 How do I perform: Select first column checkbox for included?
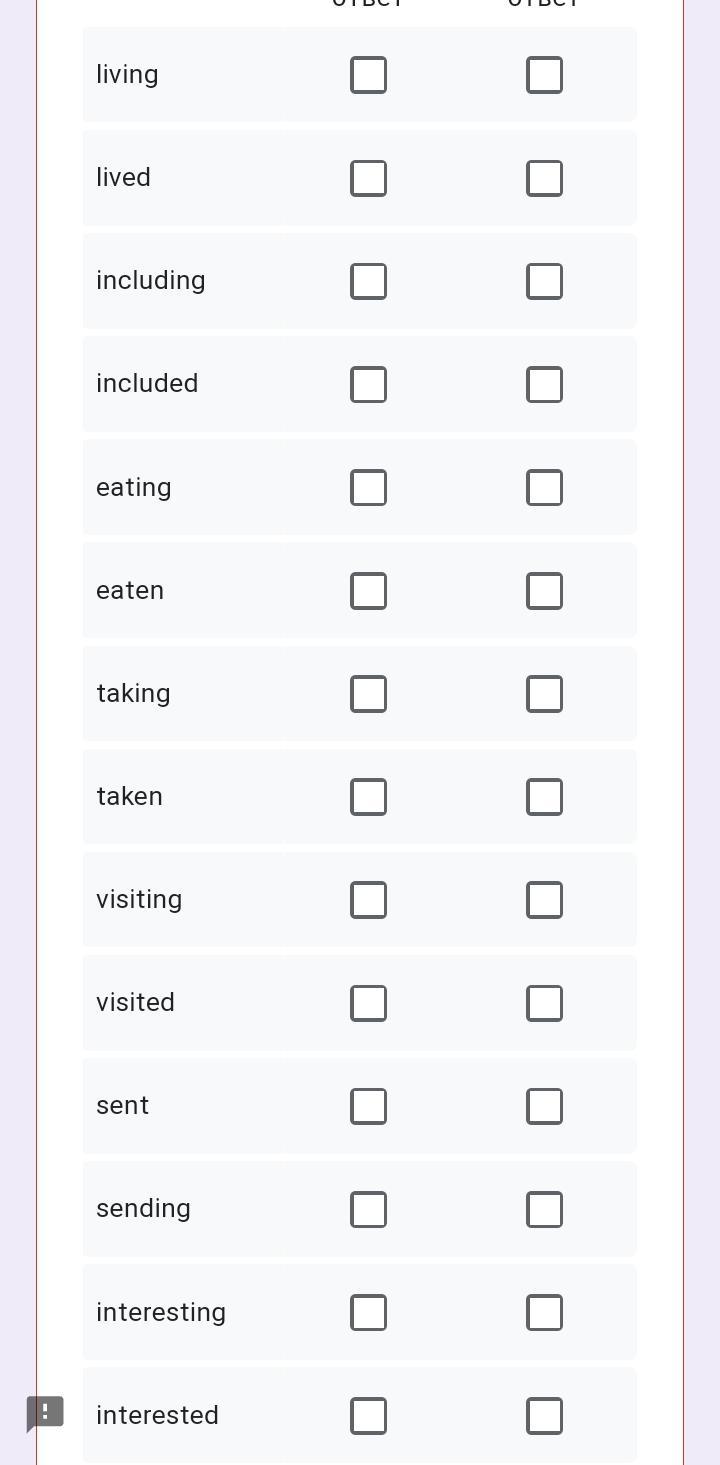coord(368,384)
